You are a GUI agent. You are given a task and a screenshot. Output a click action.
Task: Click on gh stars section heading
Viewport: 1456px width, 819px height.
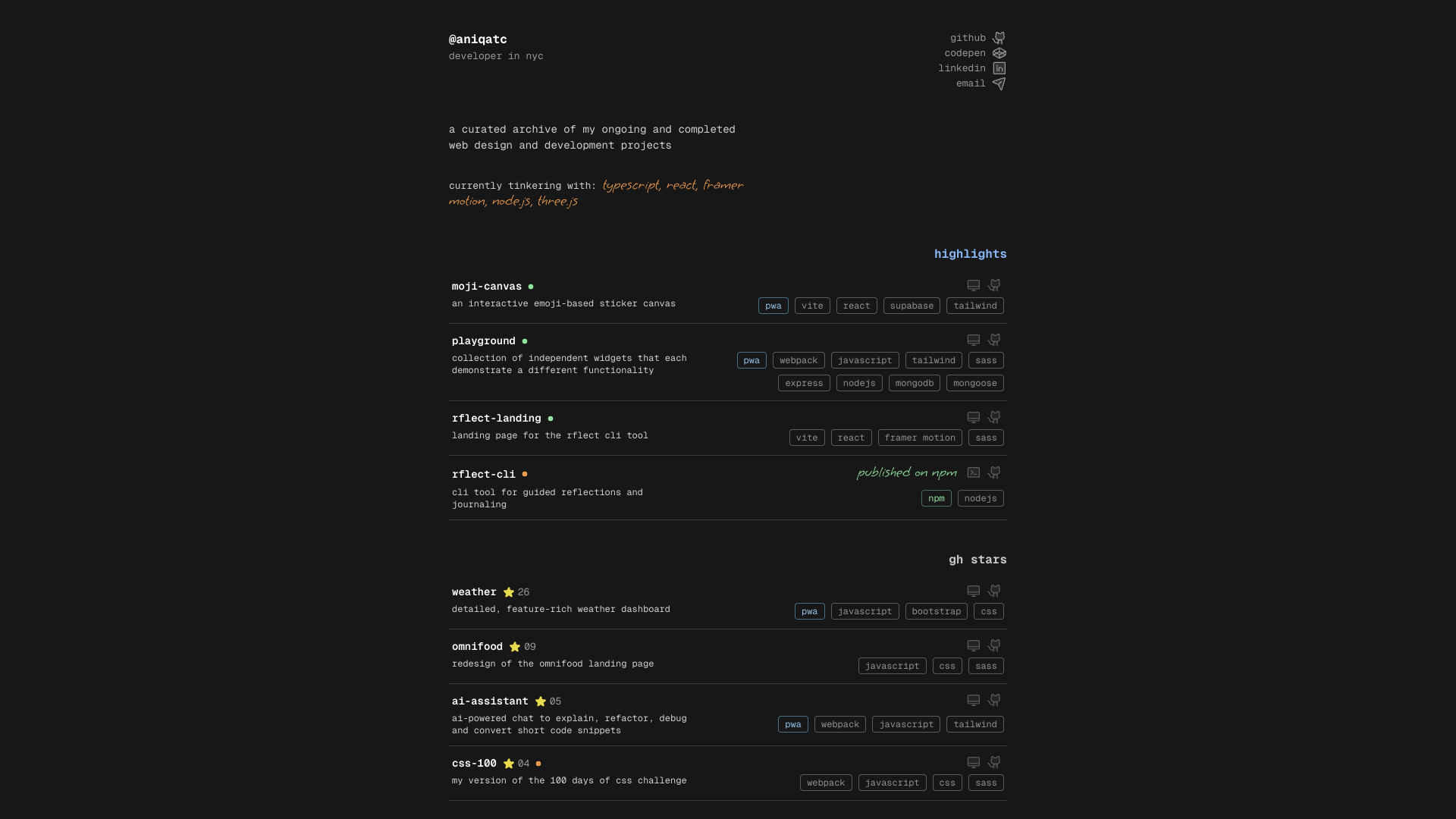(x=977, y=560)
